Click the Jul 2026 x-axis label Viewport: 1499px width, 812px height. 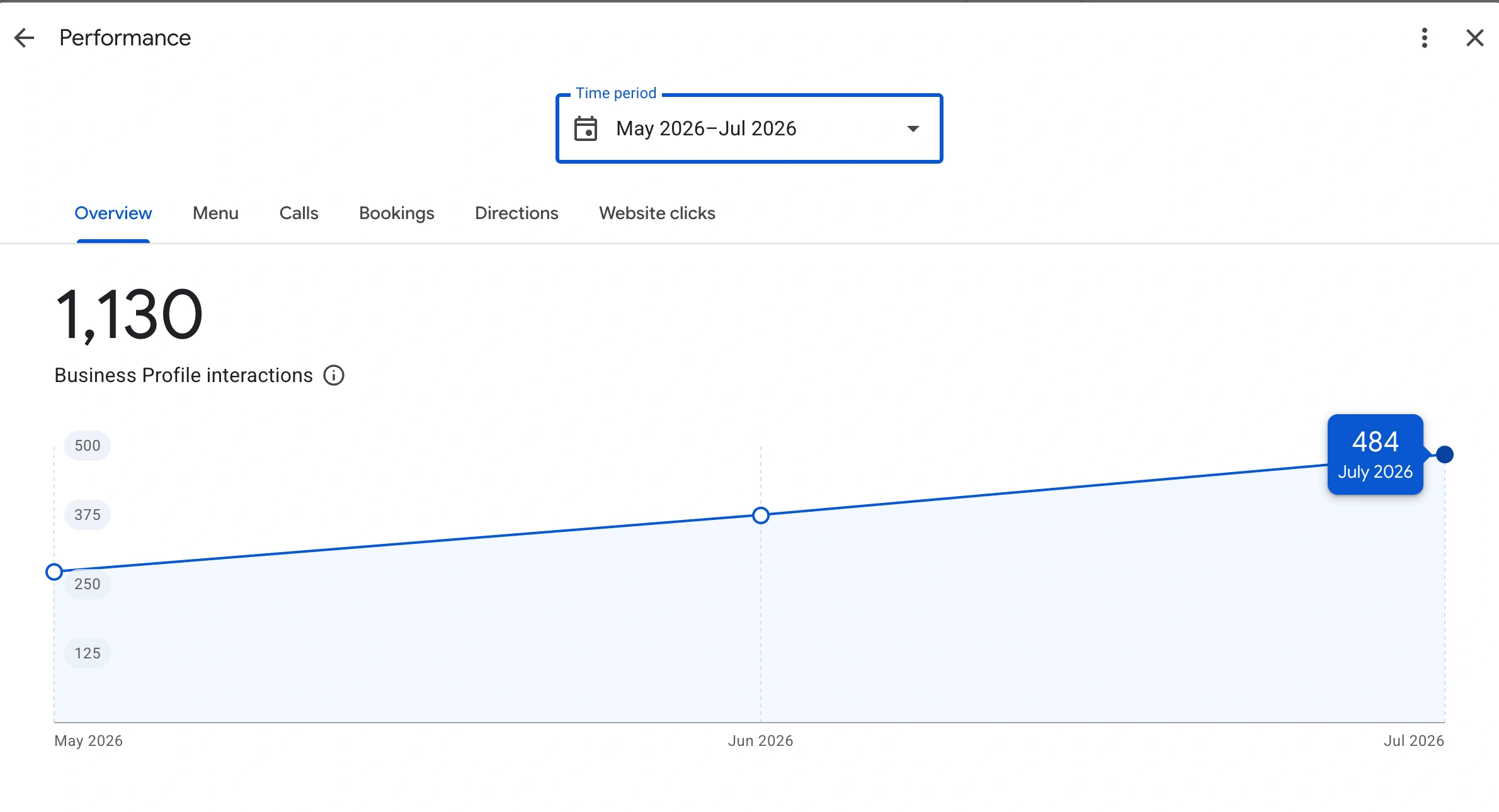click(x=1413, y=741)
